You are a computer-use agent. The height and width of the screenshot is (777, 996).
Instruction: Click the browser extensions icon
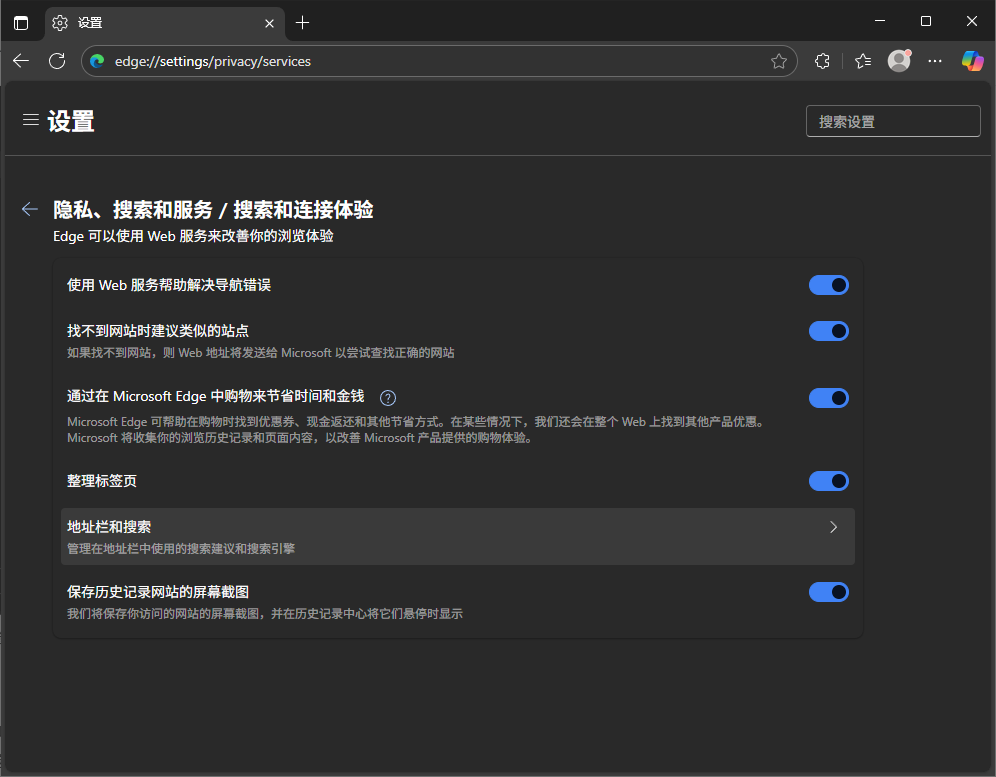[822, 61]
